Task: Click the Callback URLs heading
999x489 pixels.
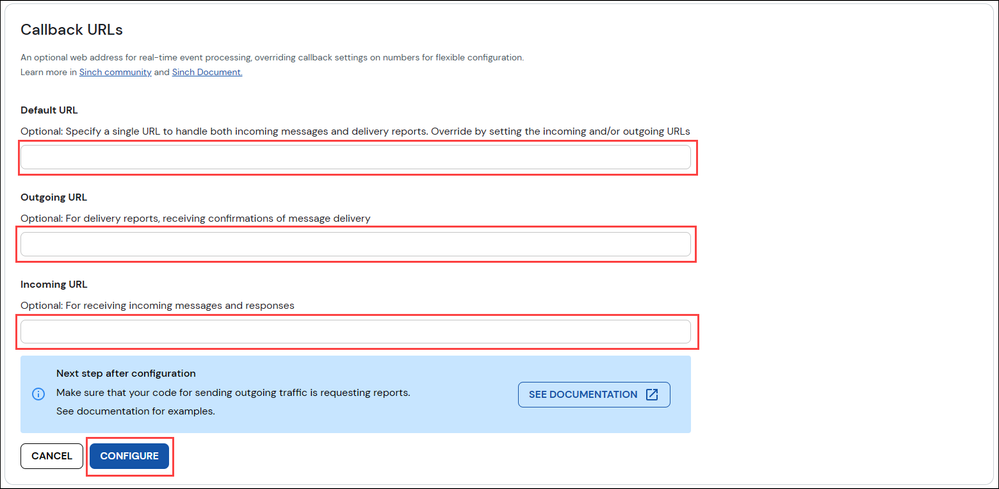Action: (x=71, y=30)
